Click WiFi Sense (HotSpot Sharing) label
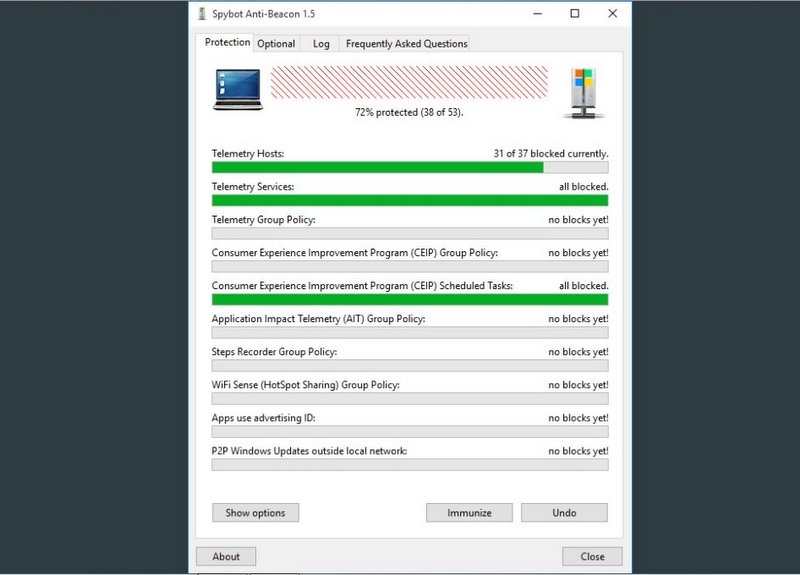This screenshot has height=575, width=800. [x=306, y=385]
